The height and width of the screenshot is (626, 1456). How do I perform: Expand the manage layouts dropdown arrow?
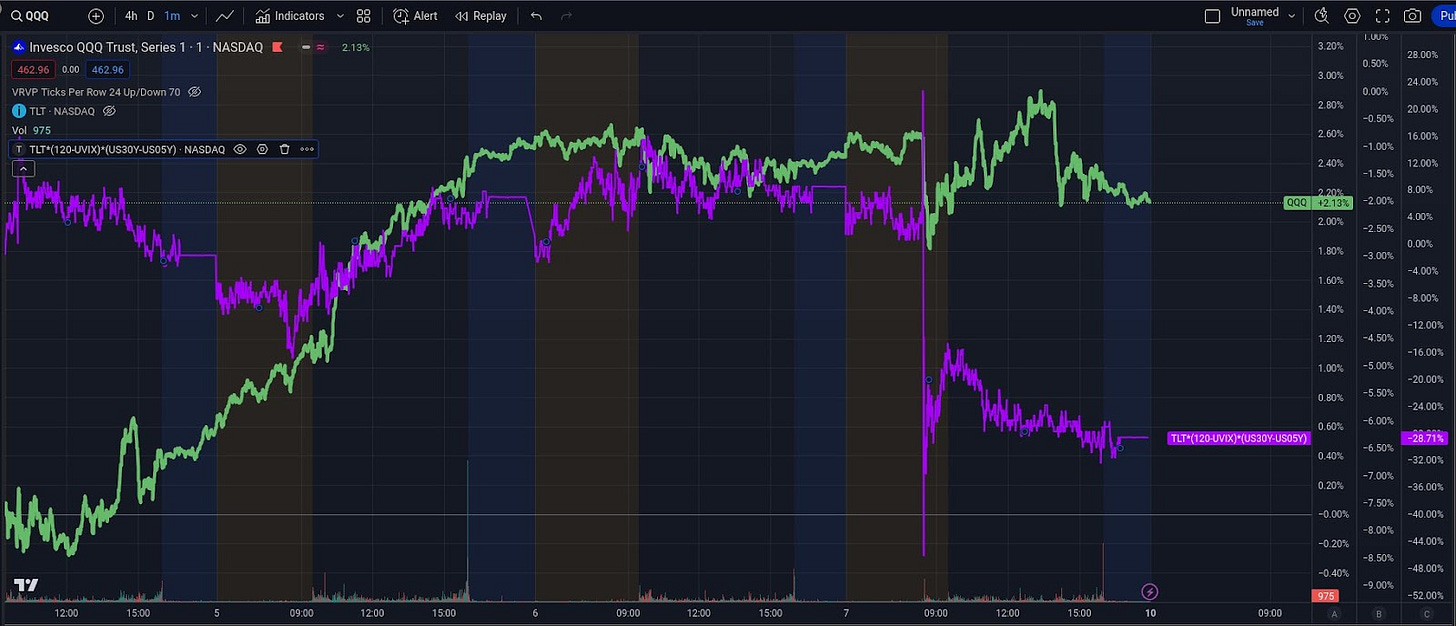click(1292, 16)
